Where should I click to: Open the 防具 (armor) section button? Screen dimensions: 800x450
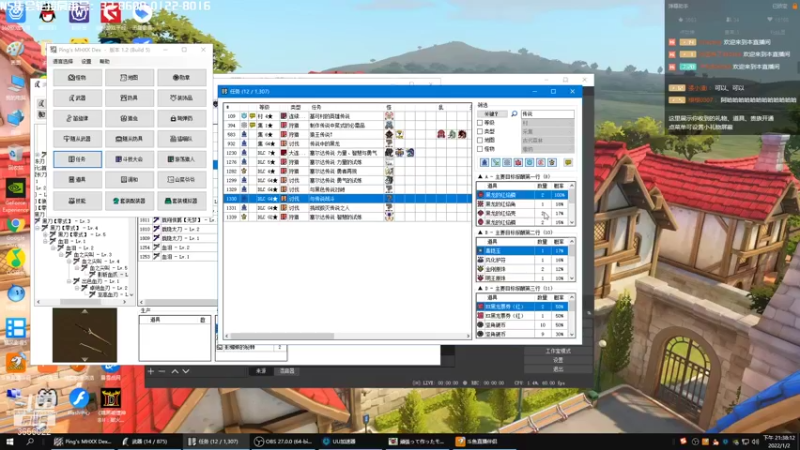[x=130, y=98]
